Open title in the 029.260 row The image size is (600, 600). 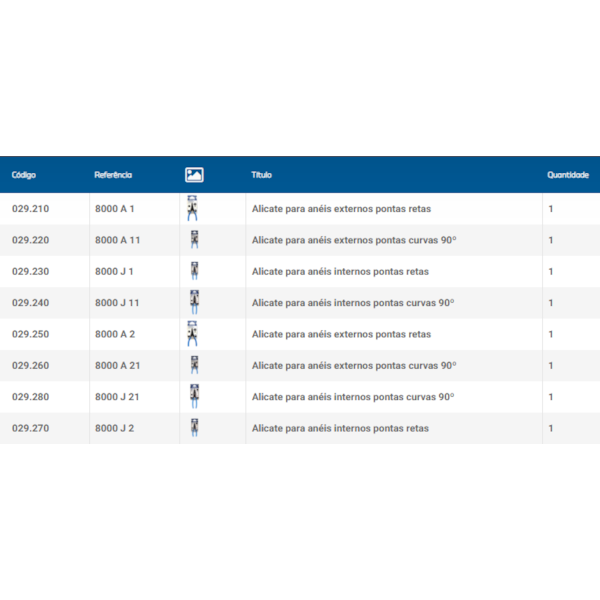[x=354, y=365]
